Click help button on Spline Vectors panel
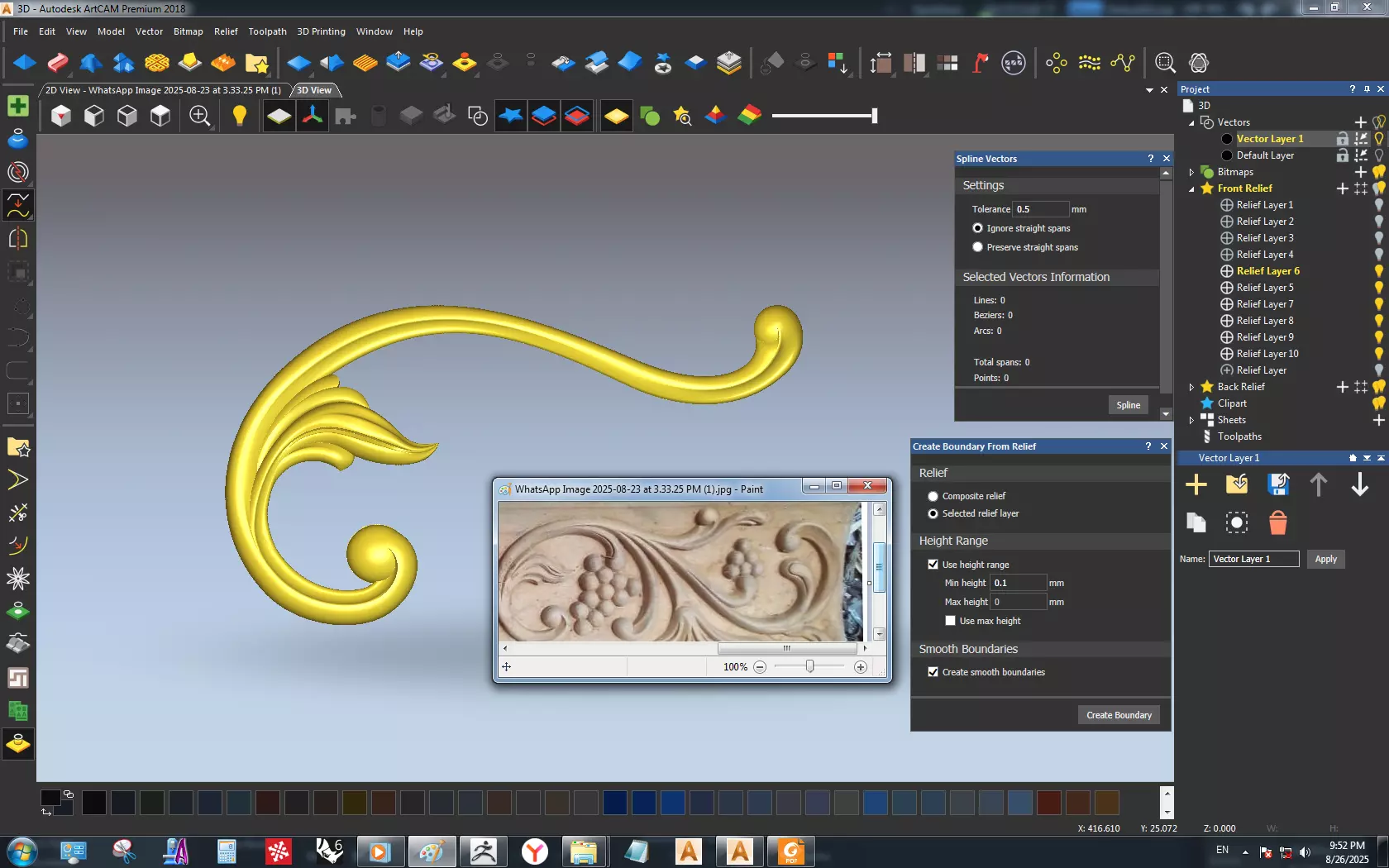This screenshot has height=868, width=1389. (1150, 159)
